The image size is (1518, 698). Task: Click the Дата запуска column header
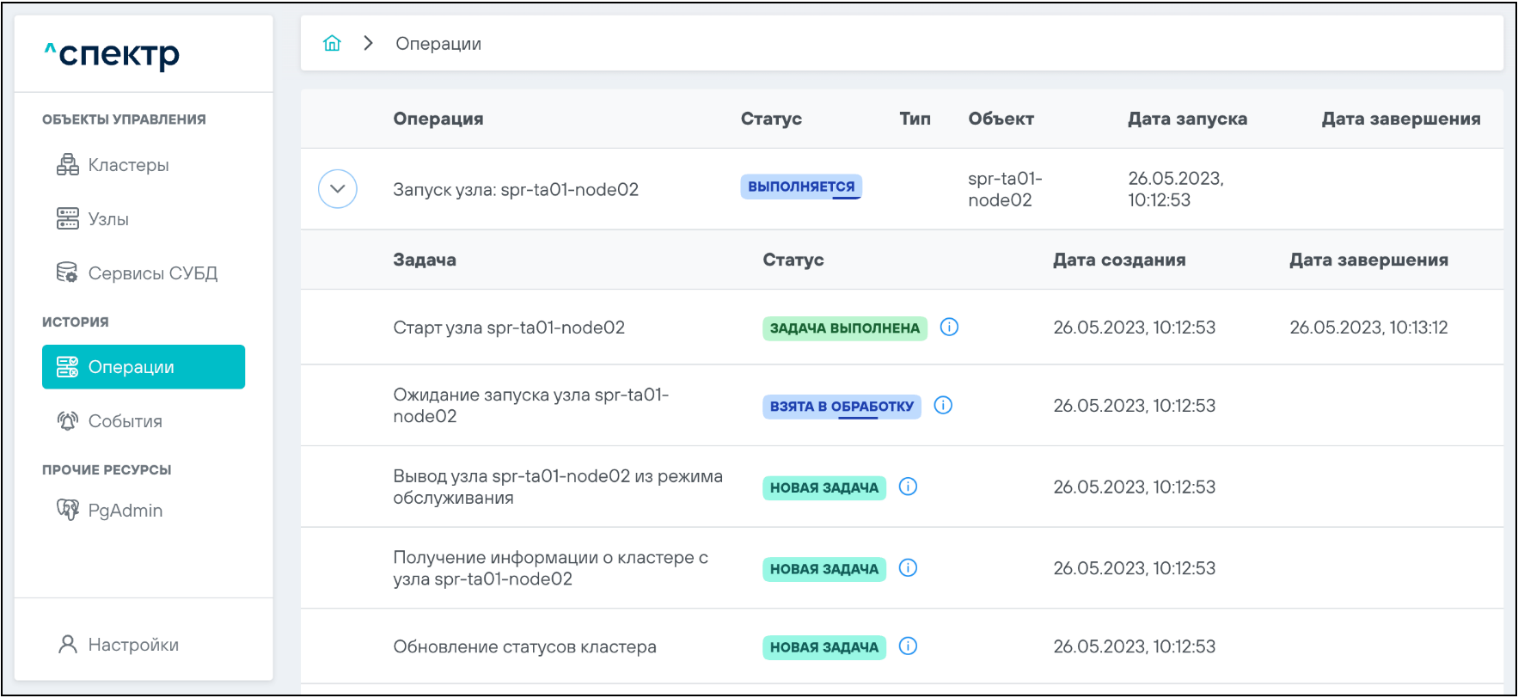1187,119
